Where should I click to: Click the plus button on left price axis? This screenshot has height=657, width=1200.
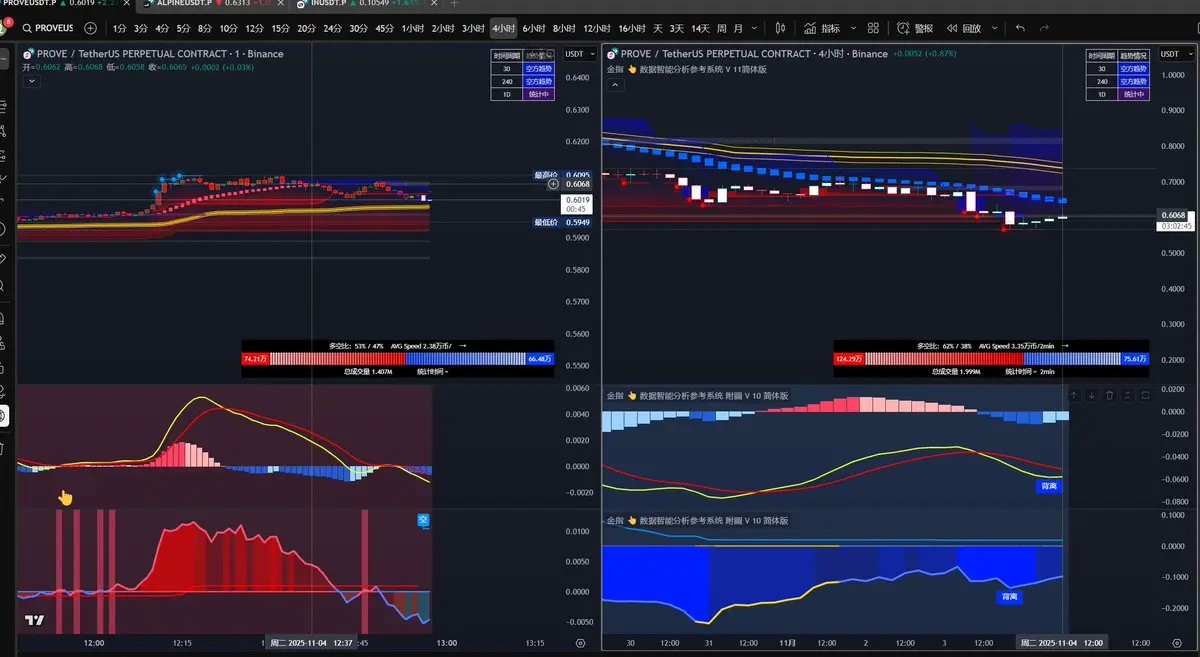(x=553, y=183)
